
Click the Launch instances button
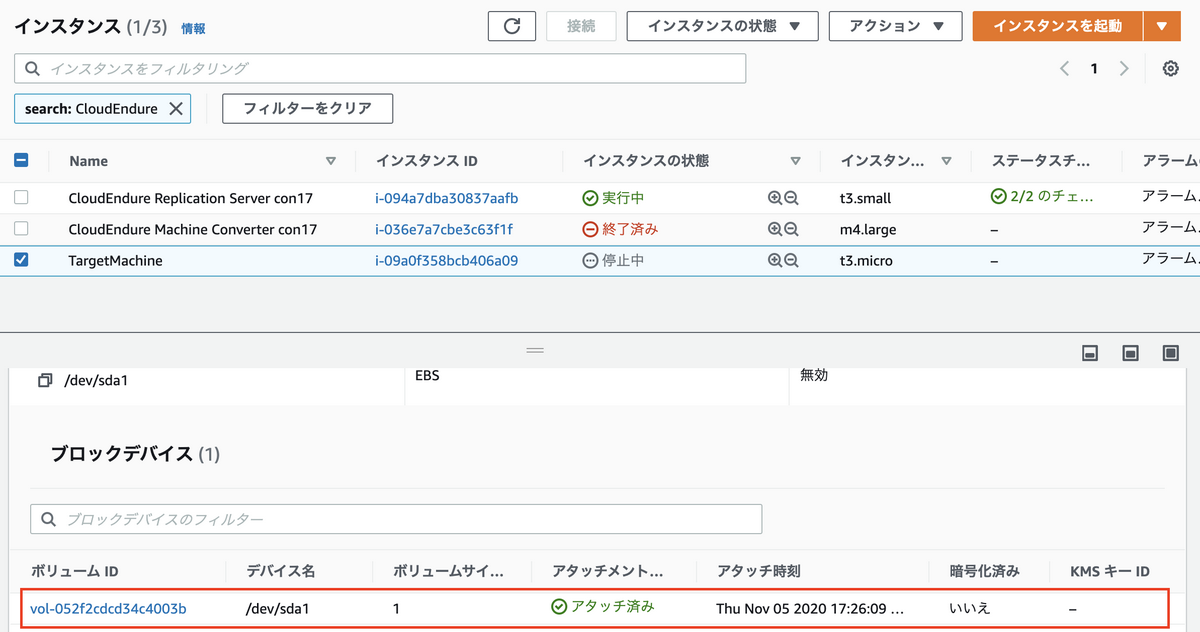point(1057,26)
